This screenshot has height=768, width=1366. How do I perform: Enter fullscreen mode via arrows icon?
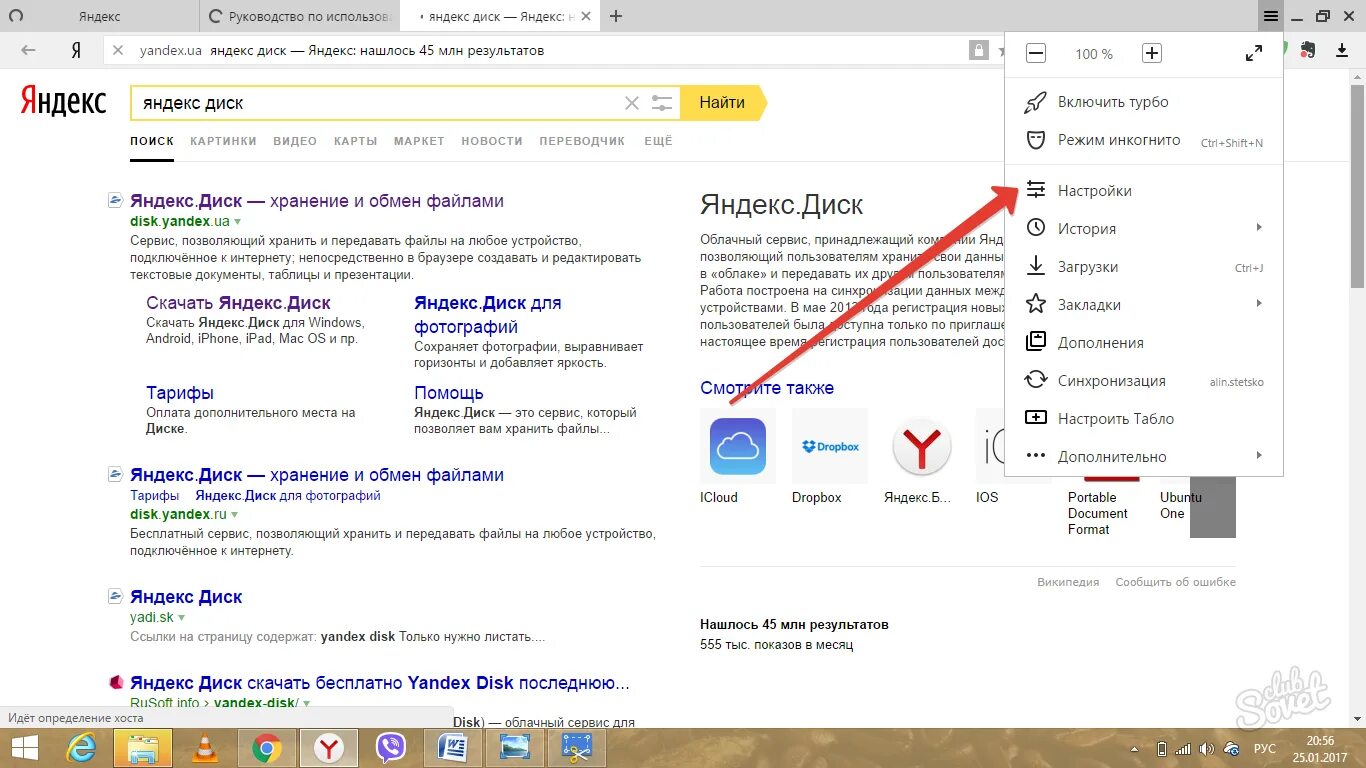[1254, 54]
